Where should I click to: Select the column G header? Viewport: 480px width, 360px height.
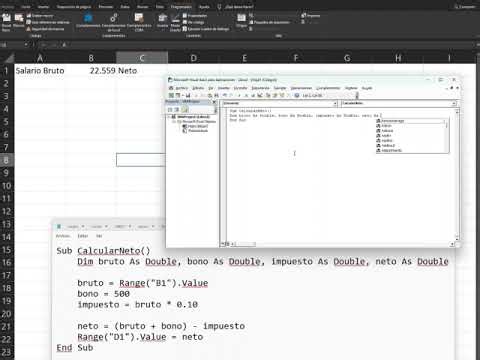tap(347, 58)
